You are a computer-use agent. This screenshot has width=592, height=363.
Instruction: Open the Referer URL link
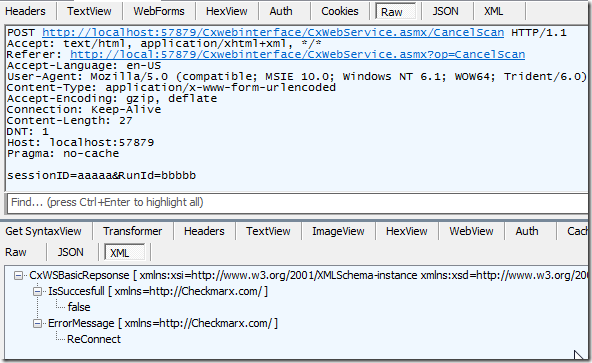point(298,54)
